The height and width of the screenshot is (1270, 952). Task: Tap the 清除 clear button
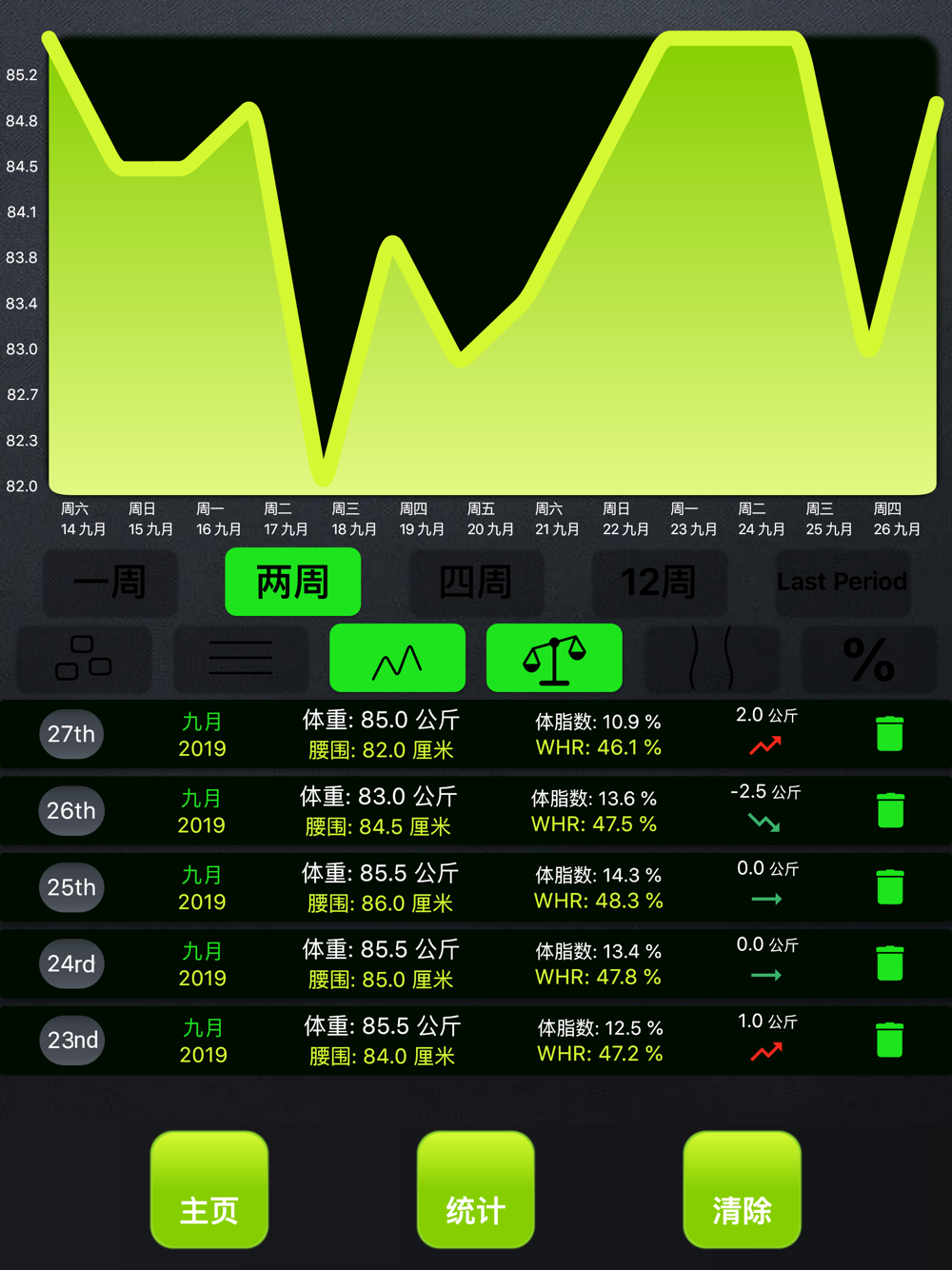point(743,1189)
